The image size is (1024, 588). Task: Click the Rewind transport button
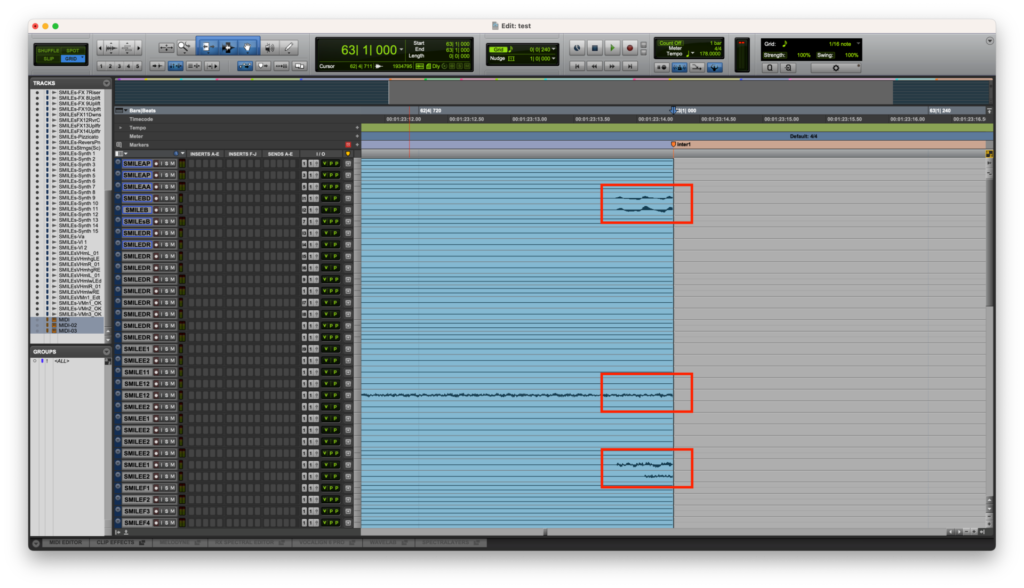click(594, 66)
